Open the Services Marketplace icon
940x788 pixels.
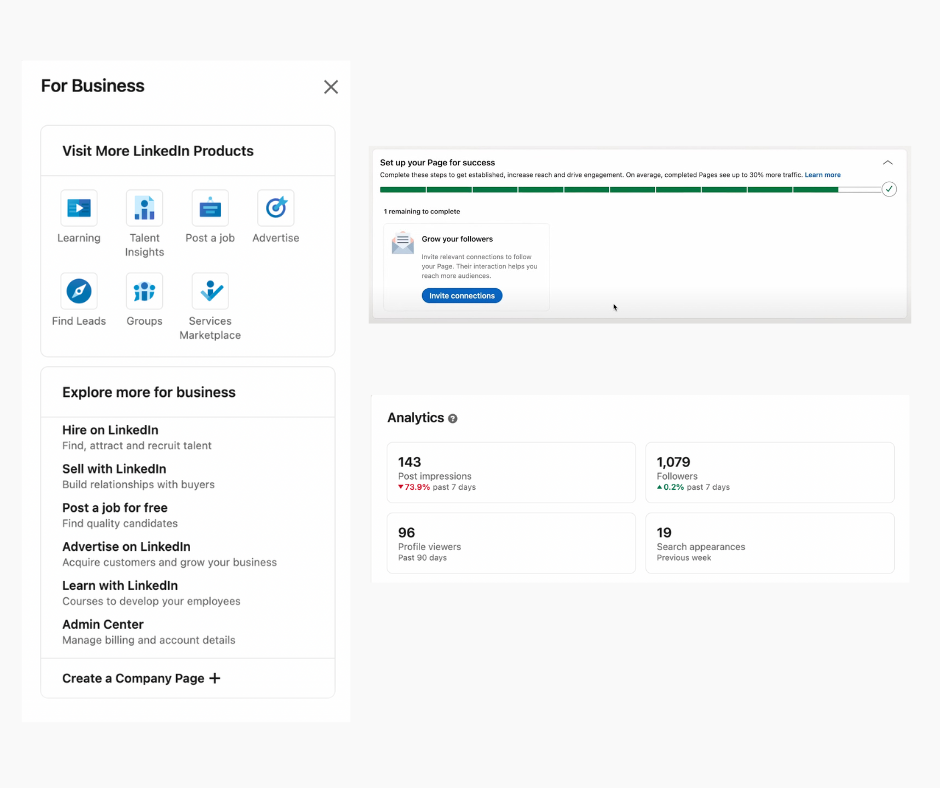click(x=210, y=291)
